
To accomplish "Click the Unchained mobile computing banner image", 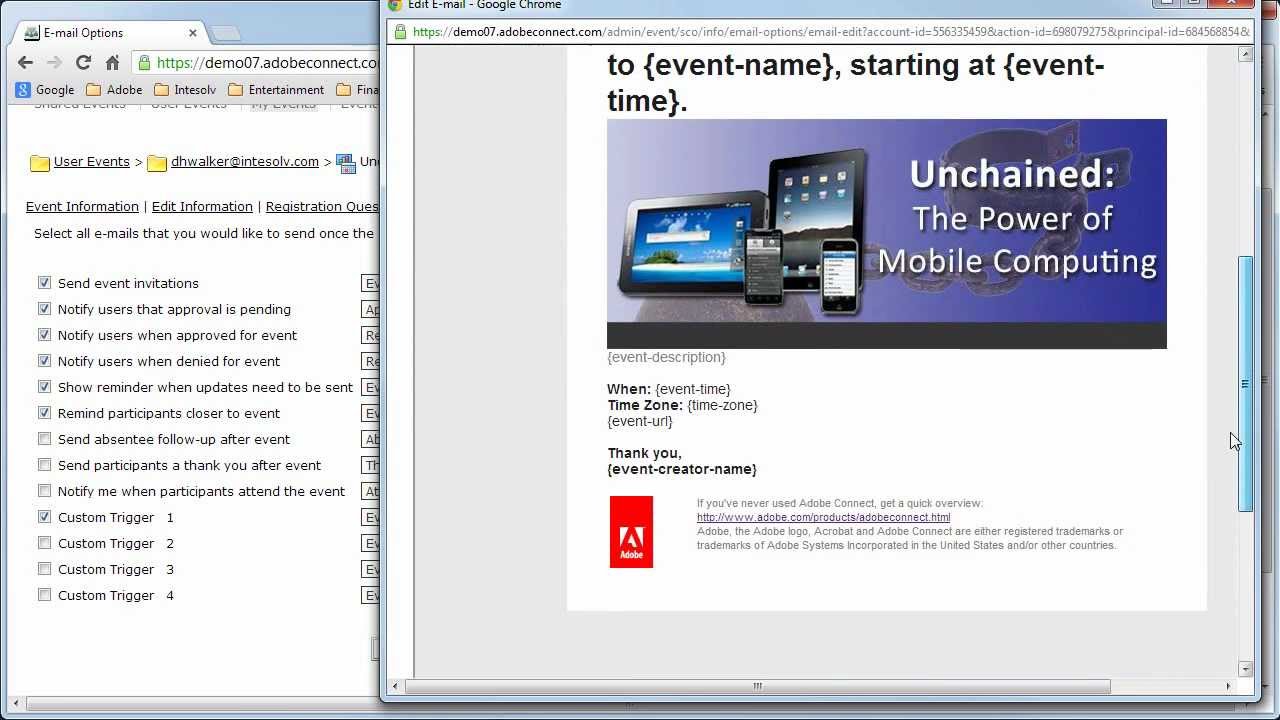I will click(886, 234).
